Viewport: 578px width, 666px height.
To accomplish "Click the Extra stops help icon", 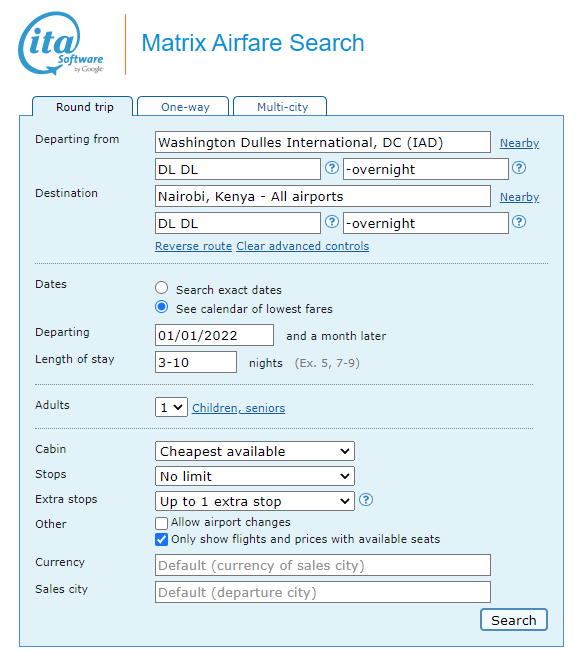I will 366,500.
